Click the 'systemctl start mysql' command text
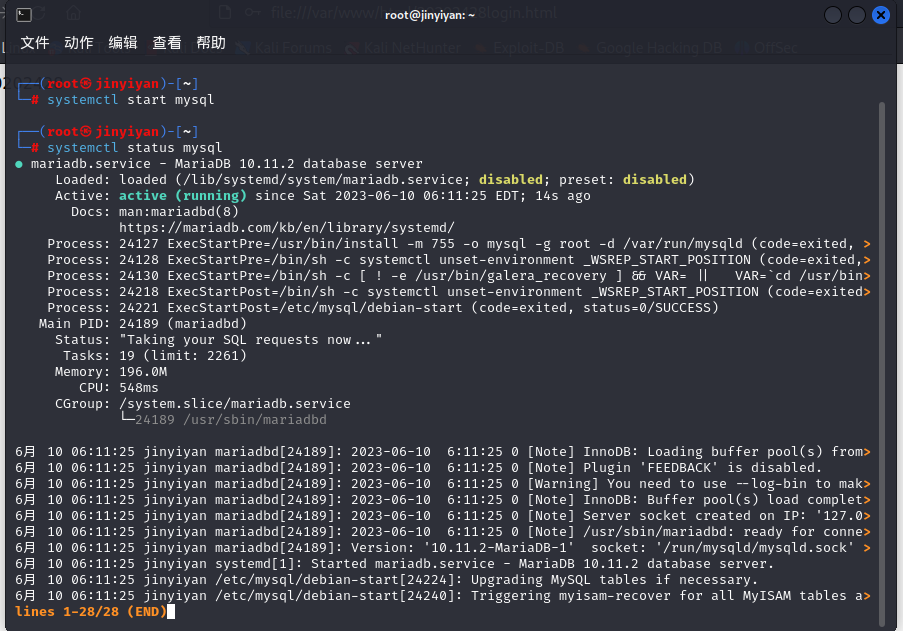This screenshot has height=631, width=903. [x=130, y=100]
